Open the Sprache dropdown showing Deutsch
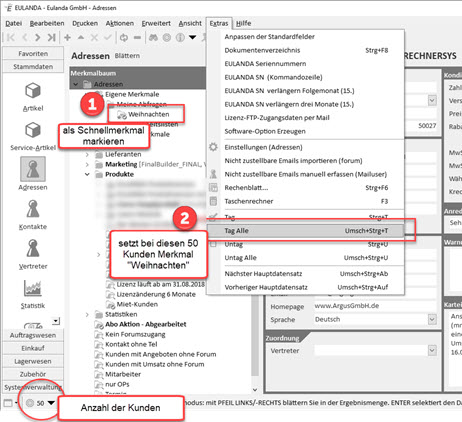462x422 pixels. click(x=432, y=320)
